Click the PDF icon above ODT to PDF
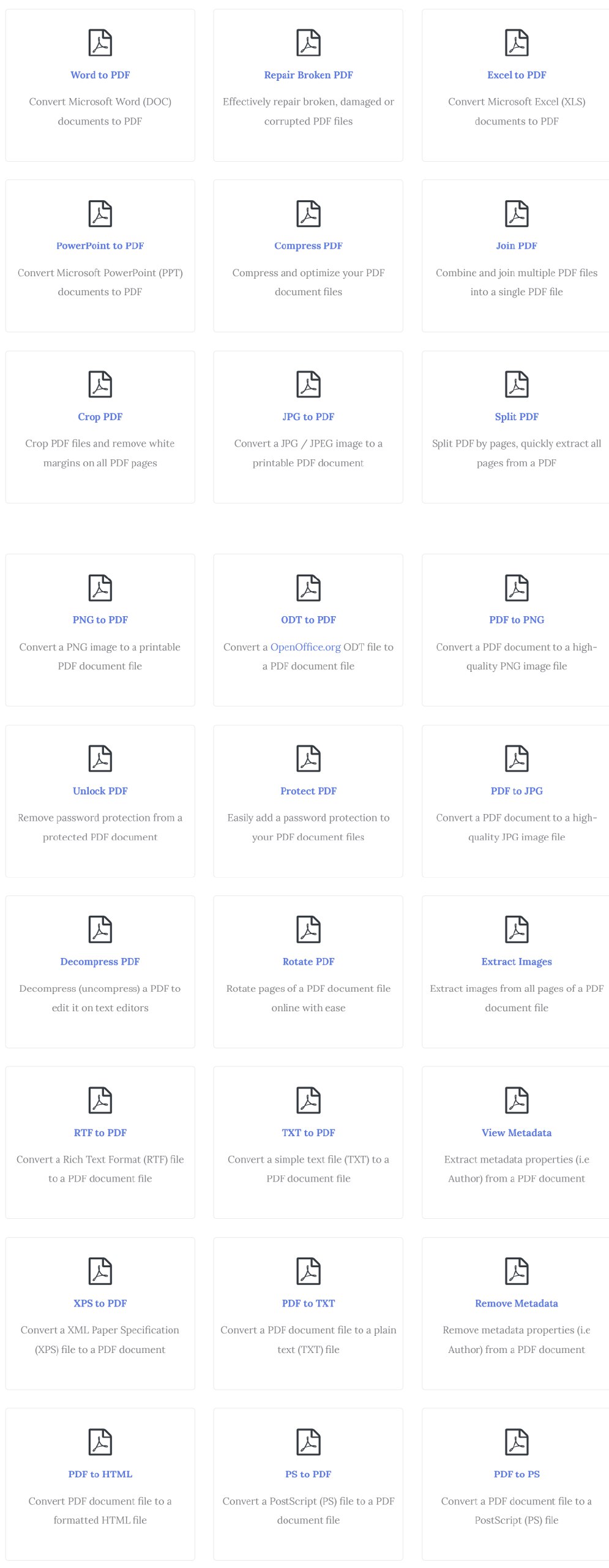Image resolution: width=609 pixels, height=1568 pixels. tap(308, 588)
